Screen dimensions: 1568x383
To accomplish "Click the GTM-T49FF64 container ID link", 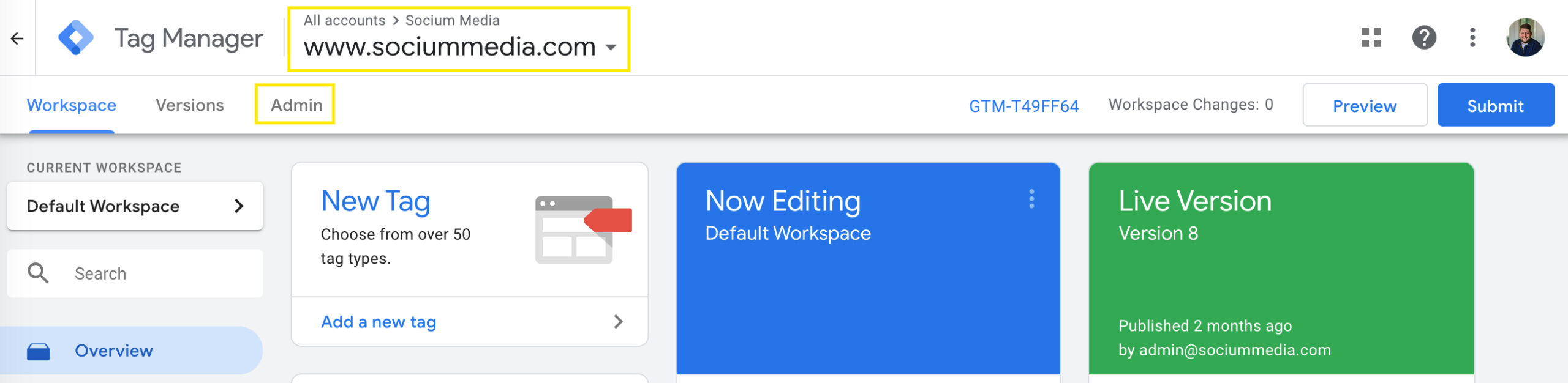I will click(x=1024, y=106).
